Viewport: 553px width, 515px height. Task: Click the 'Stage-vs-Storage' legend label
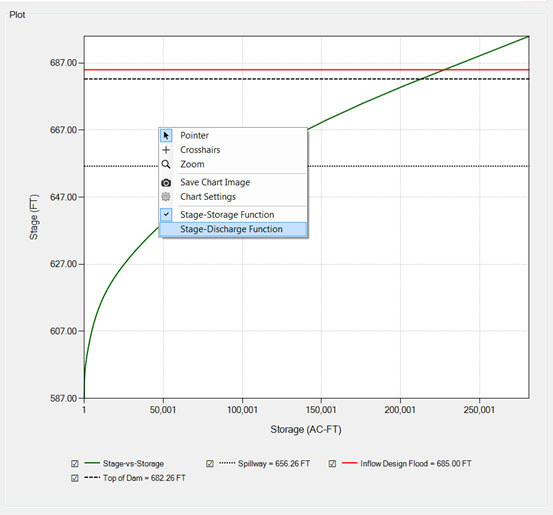click(133, 464)
